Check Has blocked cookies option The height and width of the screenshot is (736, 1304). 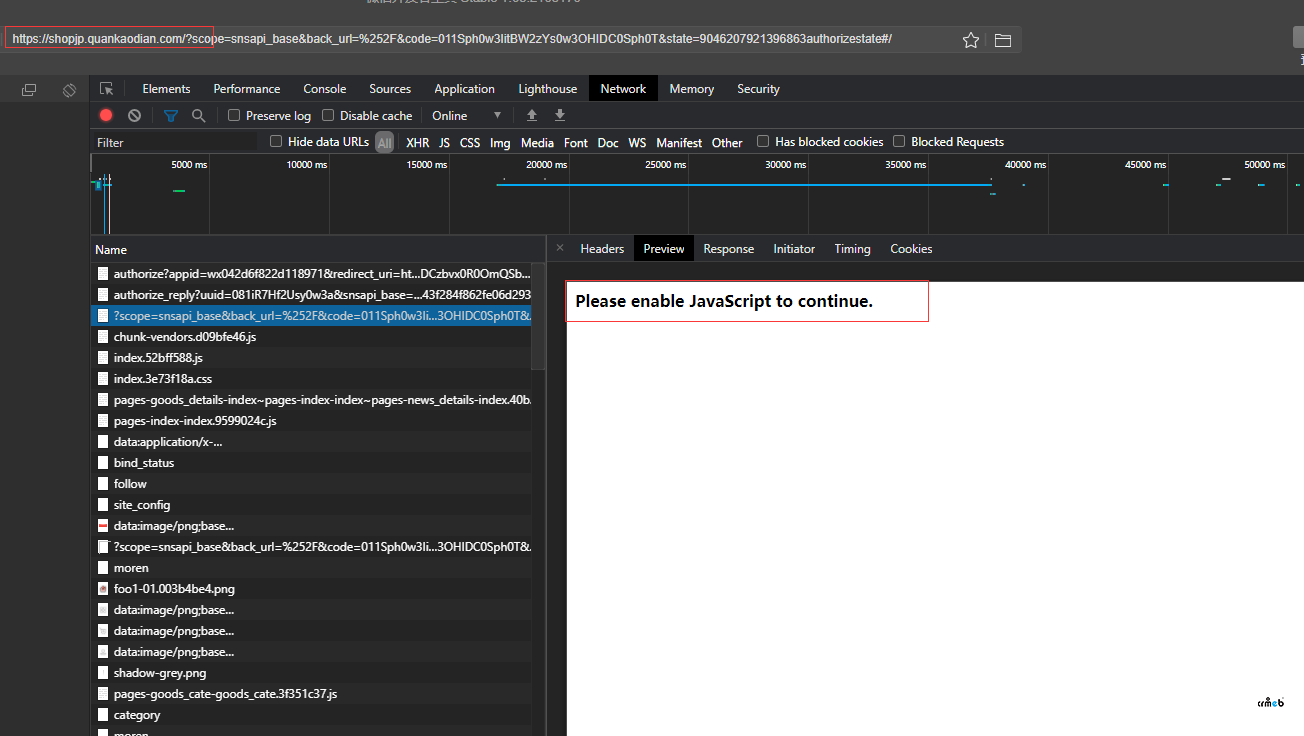coord(763,142)
